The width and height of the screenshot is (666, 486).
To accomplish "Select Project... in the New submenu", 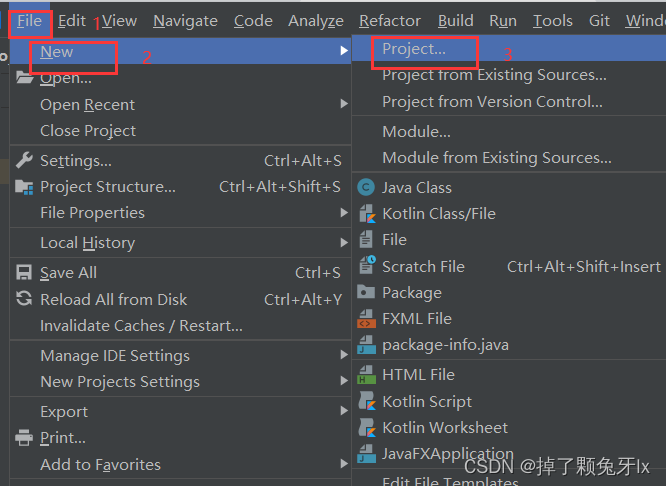I will point(509,48).
